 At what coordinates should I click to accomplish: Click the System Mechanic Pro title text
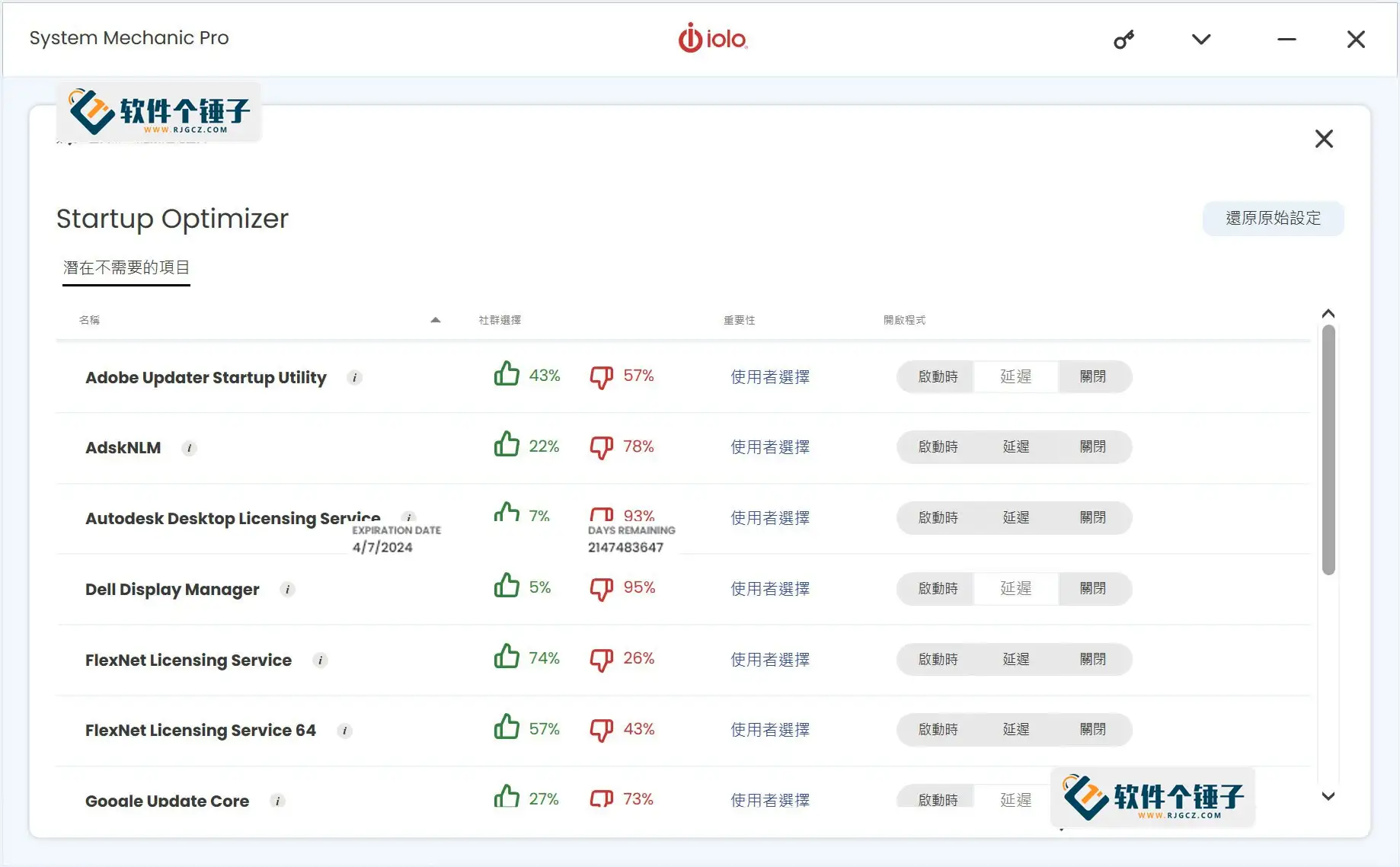[129, 38]
